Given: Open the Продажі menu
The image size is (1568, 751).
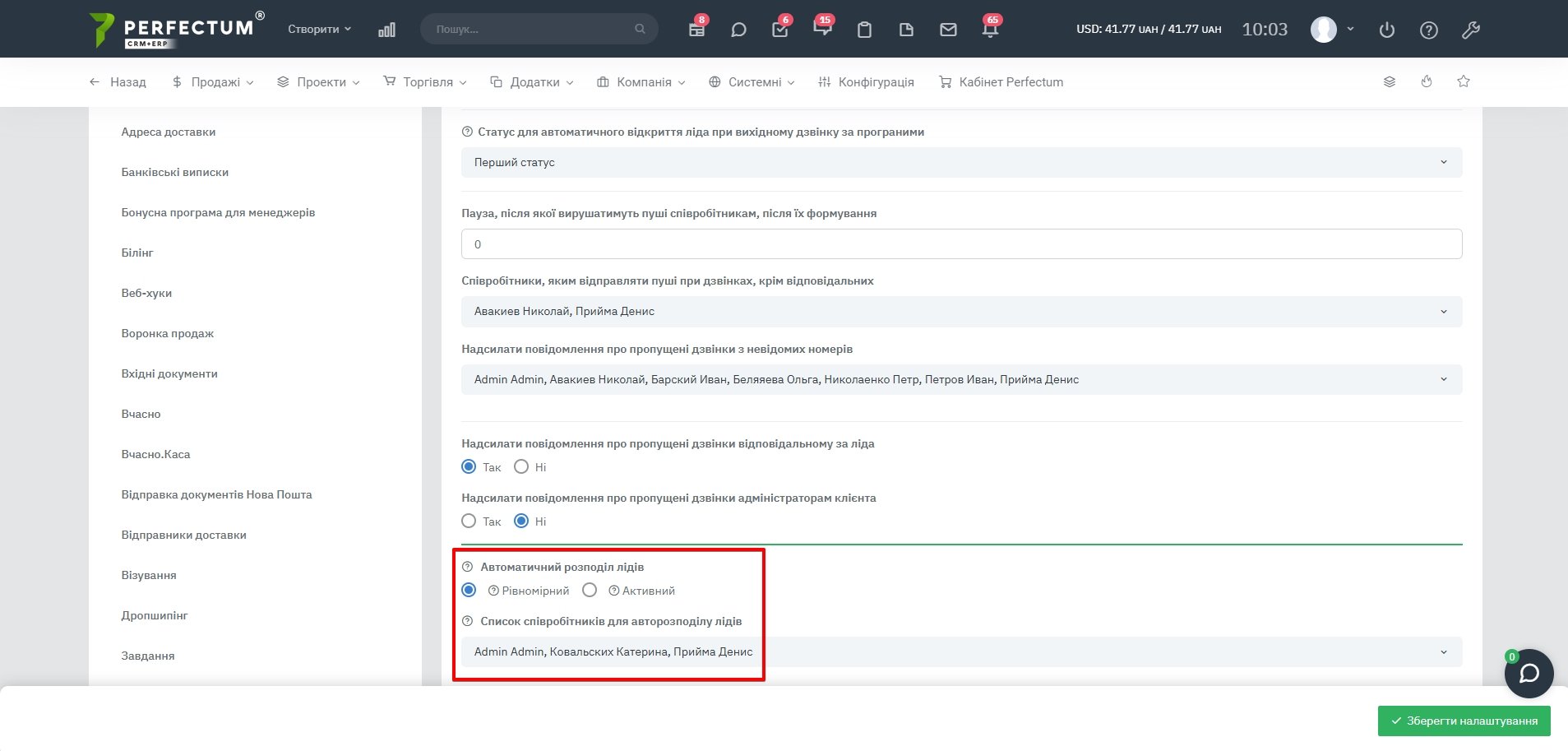Looking at the screenshot, I should click(212, 82).
